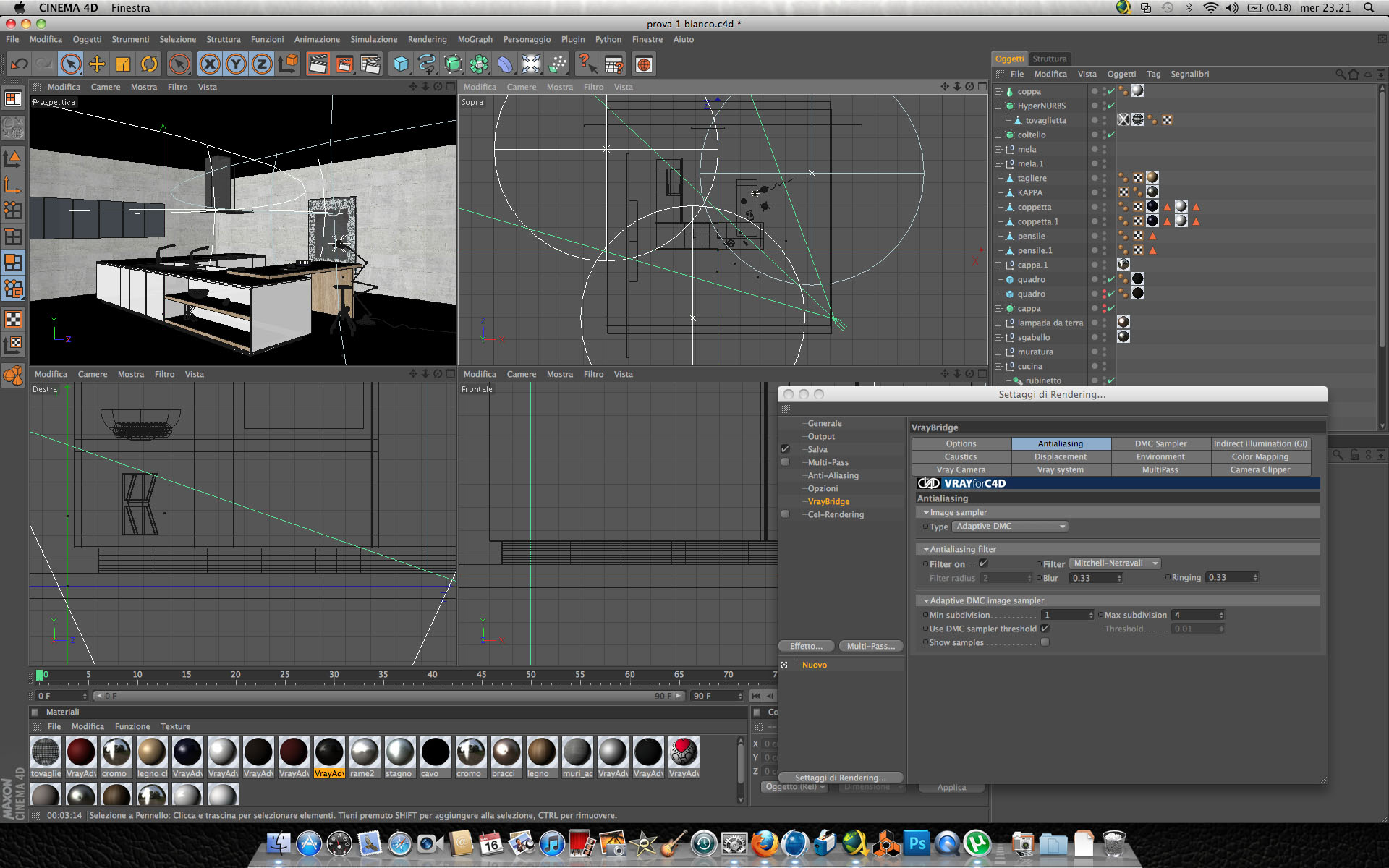Click the Undo arrow icon
Image resolution: width=1389 pixels, height=868 pixels.
coord(20,64)
